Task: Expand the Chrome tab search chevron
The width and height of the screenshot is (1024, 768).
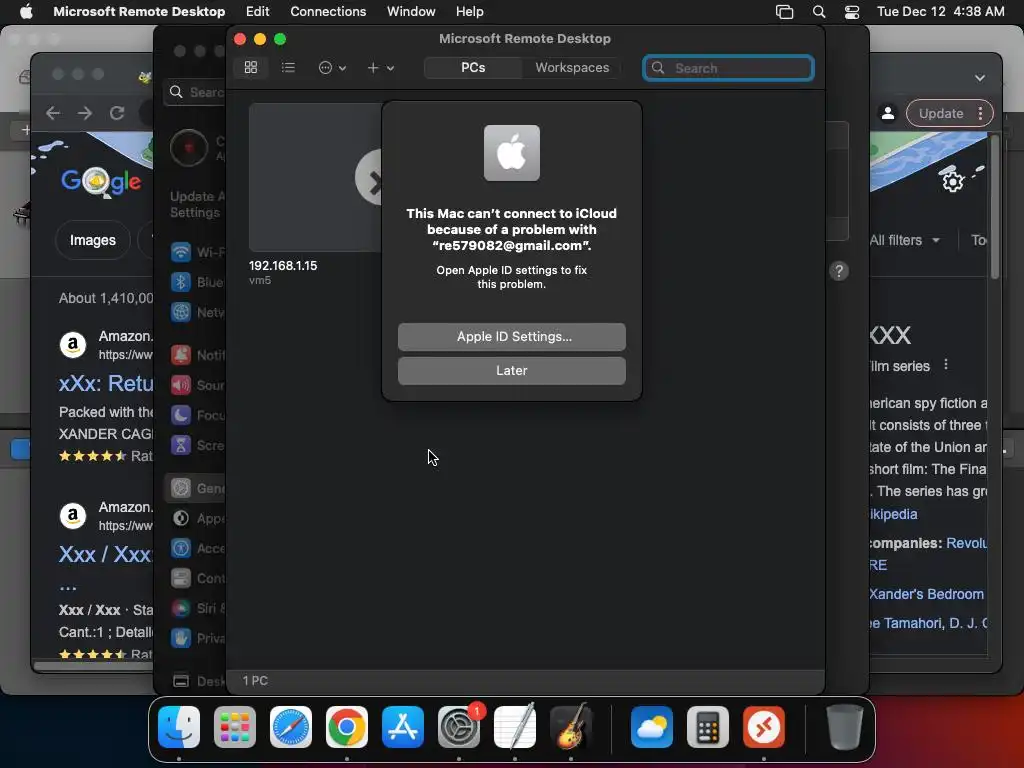Action: 980,78
